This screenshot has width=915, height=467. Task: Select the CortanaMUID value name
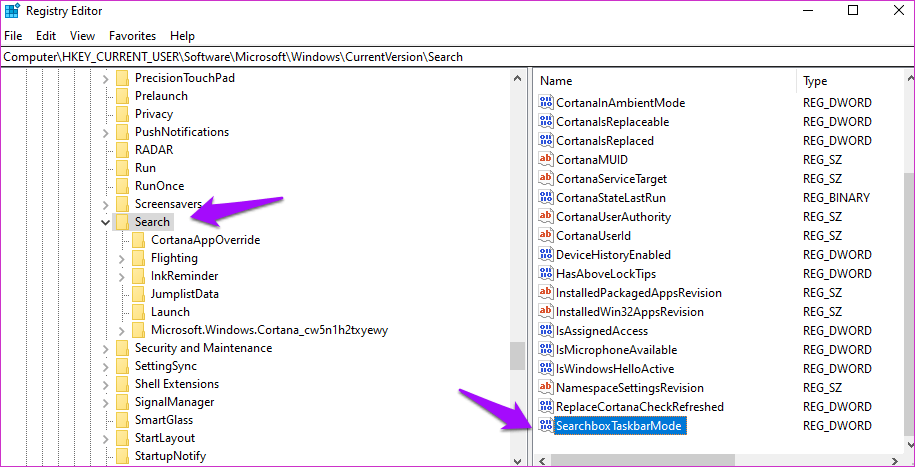(x=592, y=160)
